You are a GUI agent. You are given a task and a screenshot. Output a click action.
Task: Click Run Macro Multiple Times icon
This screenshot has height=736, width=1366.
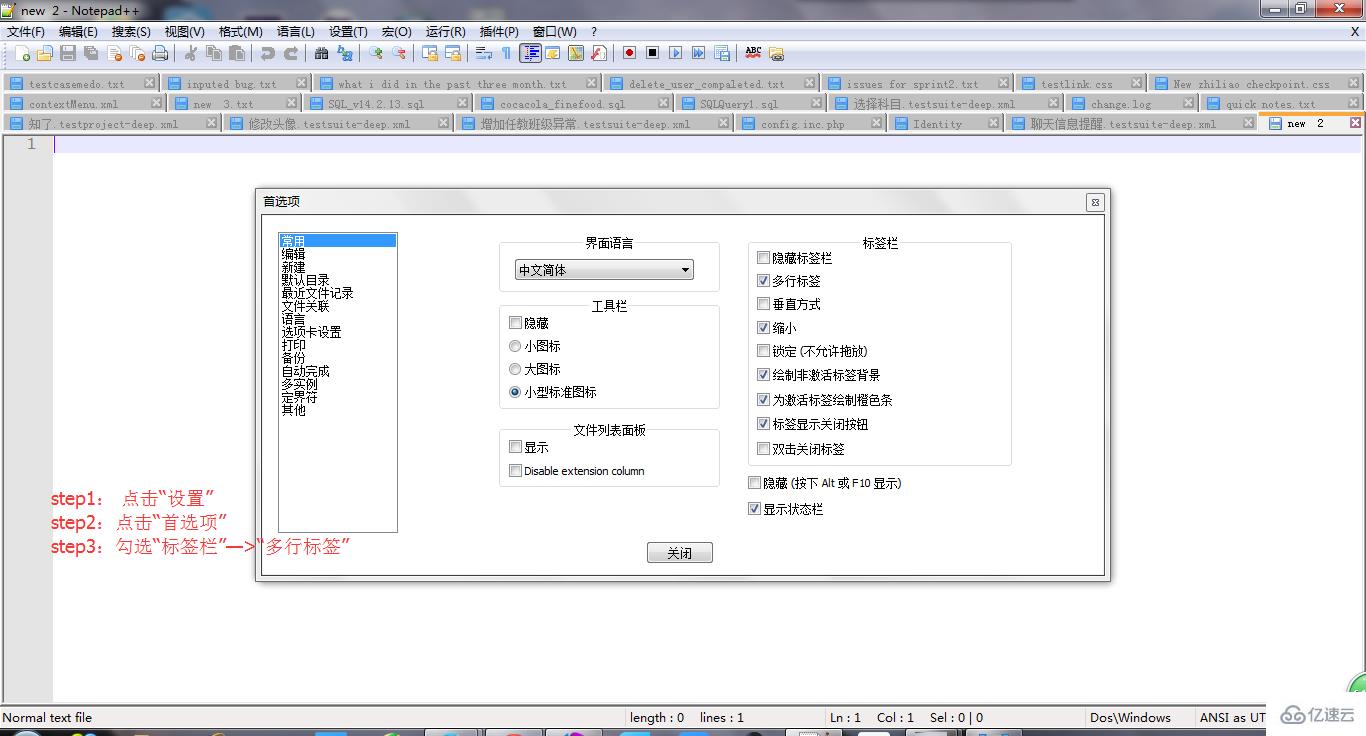click(698, 53)
